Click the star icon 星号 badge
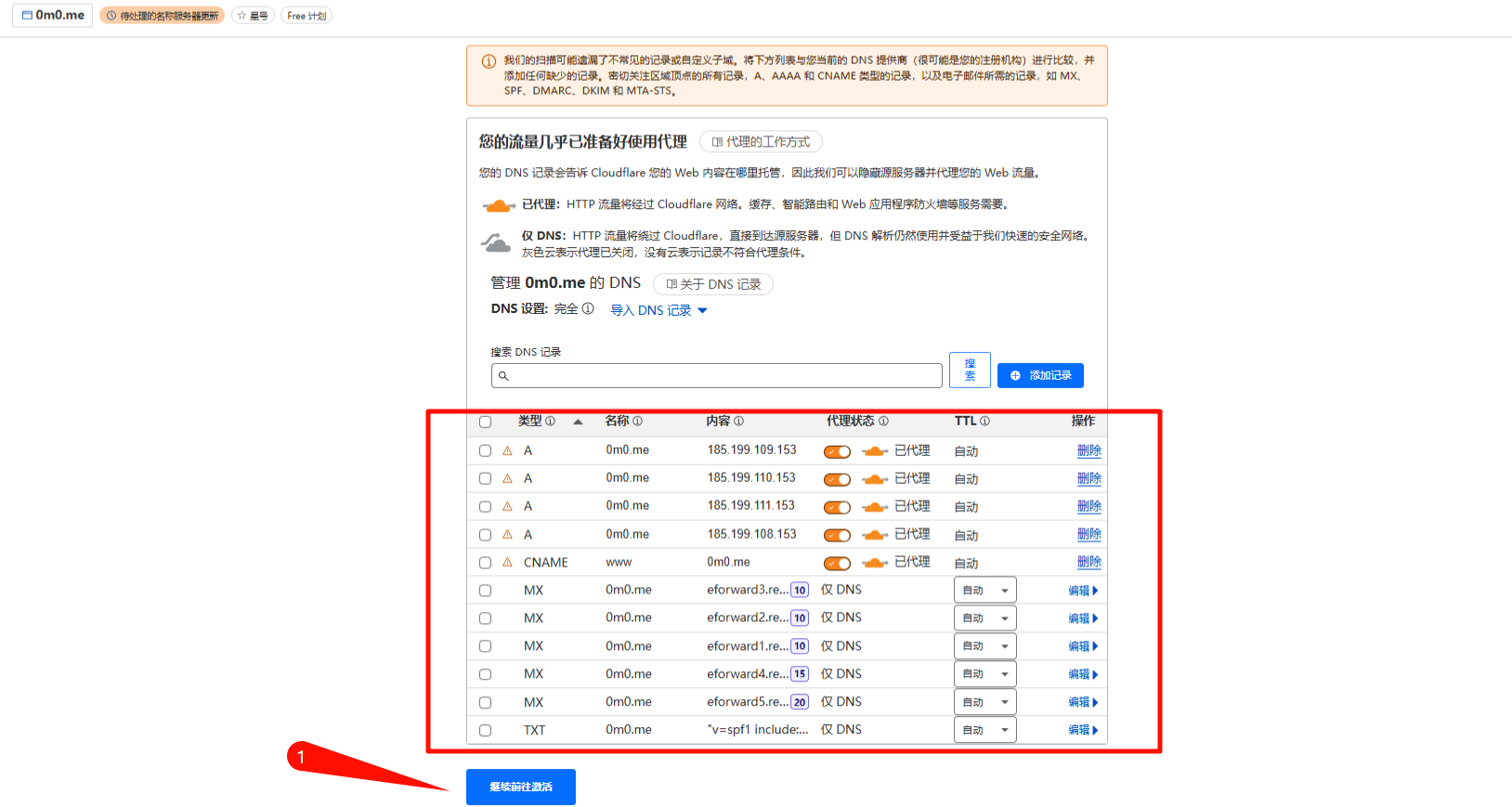Image resolution: width=1512 pixels, height=807 pixels. tap(253, 16)
